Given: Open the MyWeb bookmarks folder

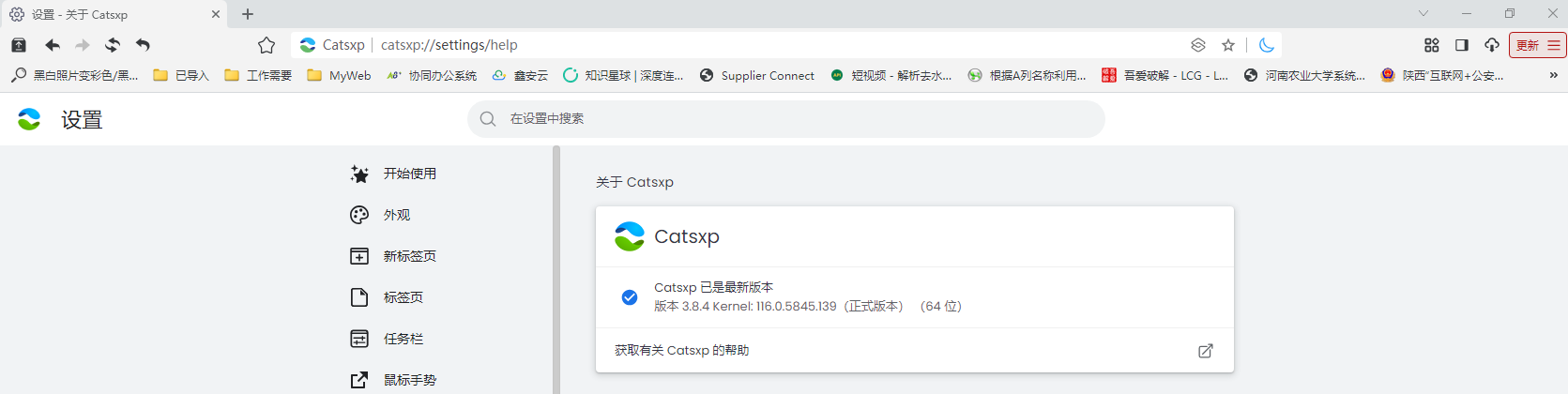Looking at the screenshot, I should tap(339, 75).
